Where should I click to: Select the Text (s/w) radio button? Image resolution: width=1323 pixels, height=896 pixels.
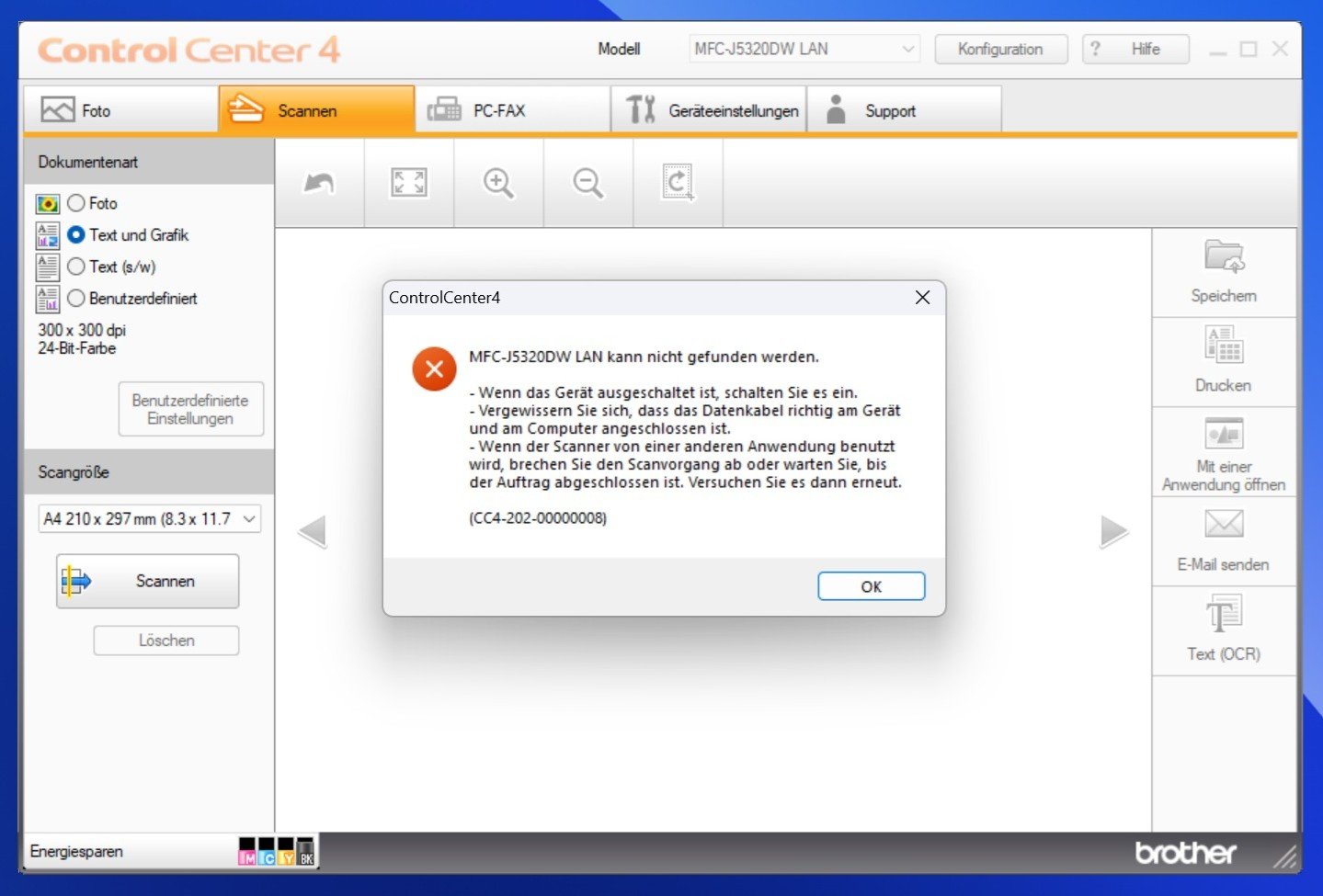(76, 267)
